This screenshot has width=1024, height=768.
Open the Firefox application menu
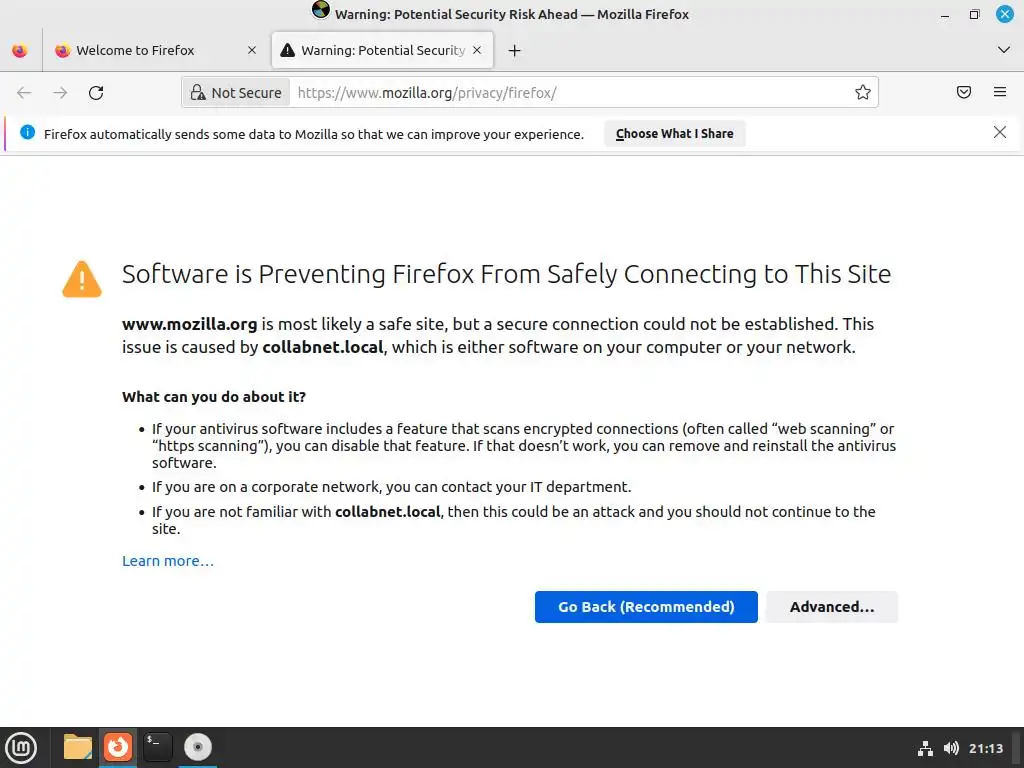coord(1000,93)
